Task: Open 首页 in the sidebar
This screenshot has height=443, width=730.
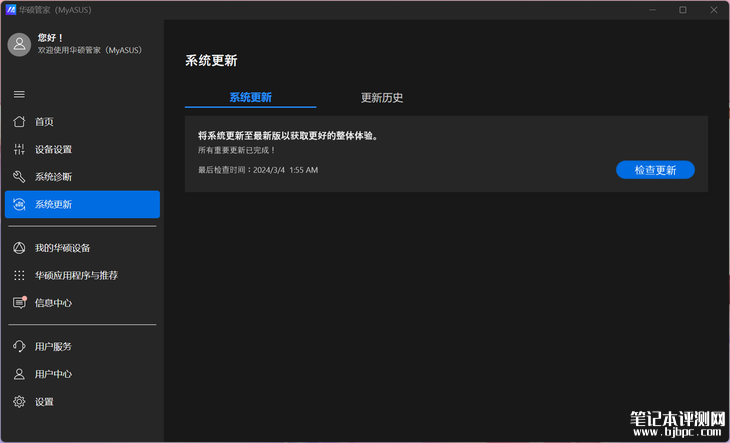Action: click(x=82, y=122)
